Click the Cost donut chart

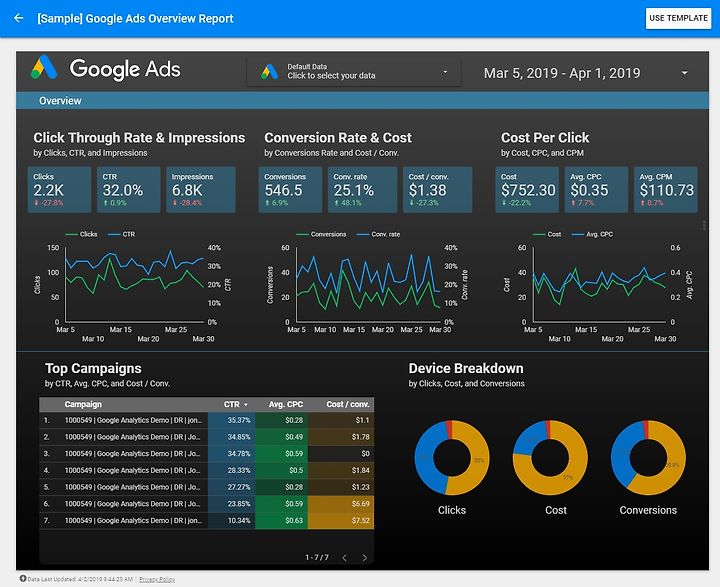[x=550, y=457]
